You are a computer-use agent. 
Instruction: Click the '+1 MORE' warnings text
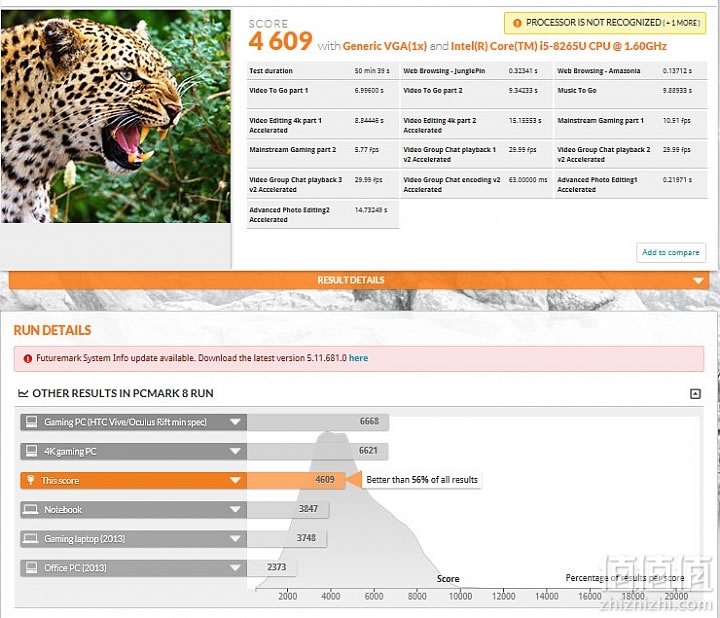pyautogui.click(x=681, y=23)
